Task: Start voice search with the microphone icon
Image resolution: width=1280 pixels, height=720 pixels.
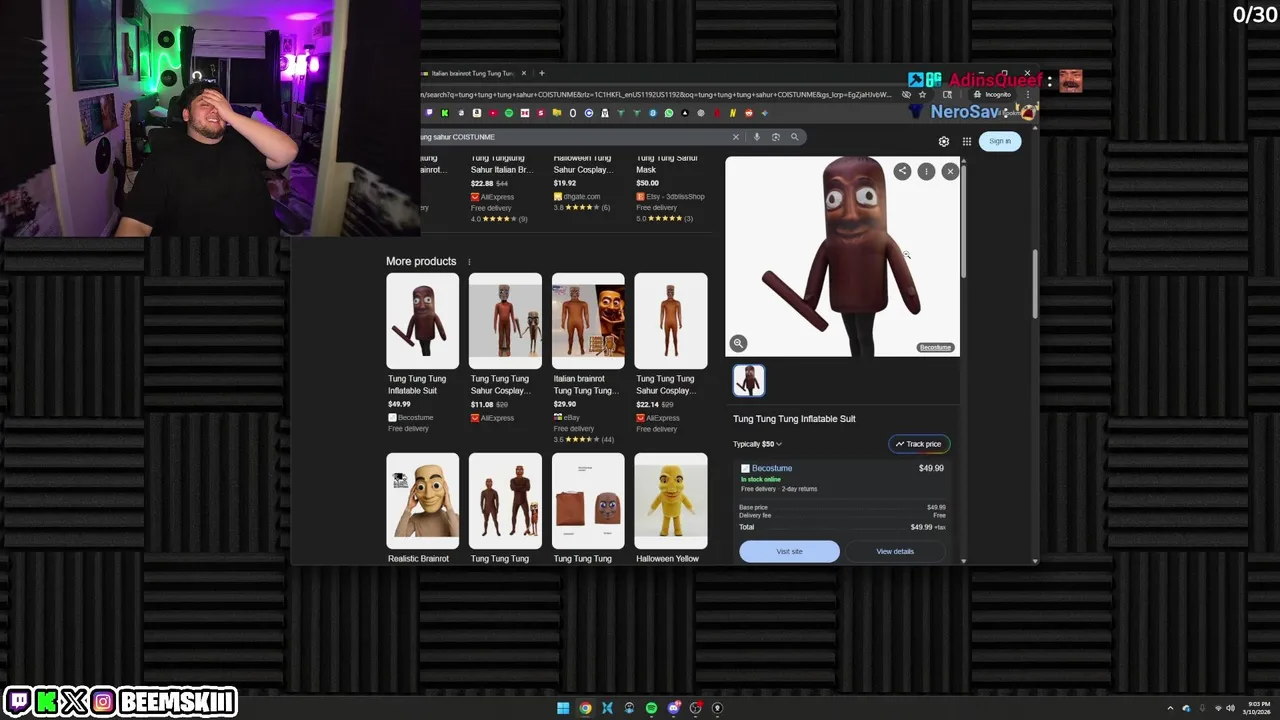Action: point(757,137)
